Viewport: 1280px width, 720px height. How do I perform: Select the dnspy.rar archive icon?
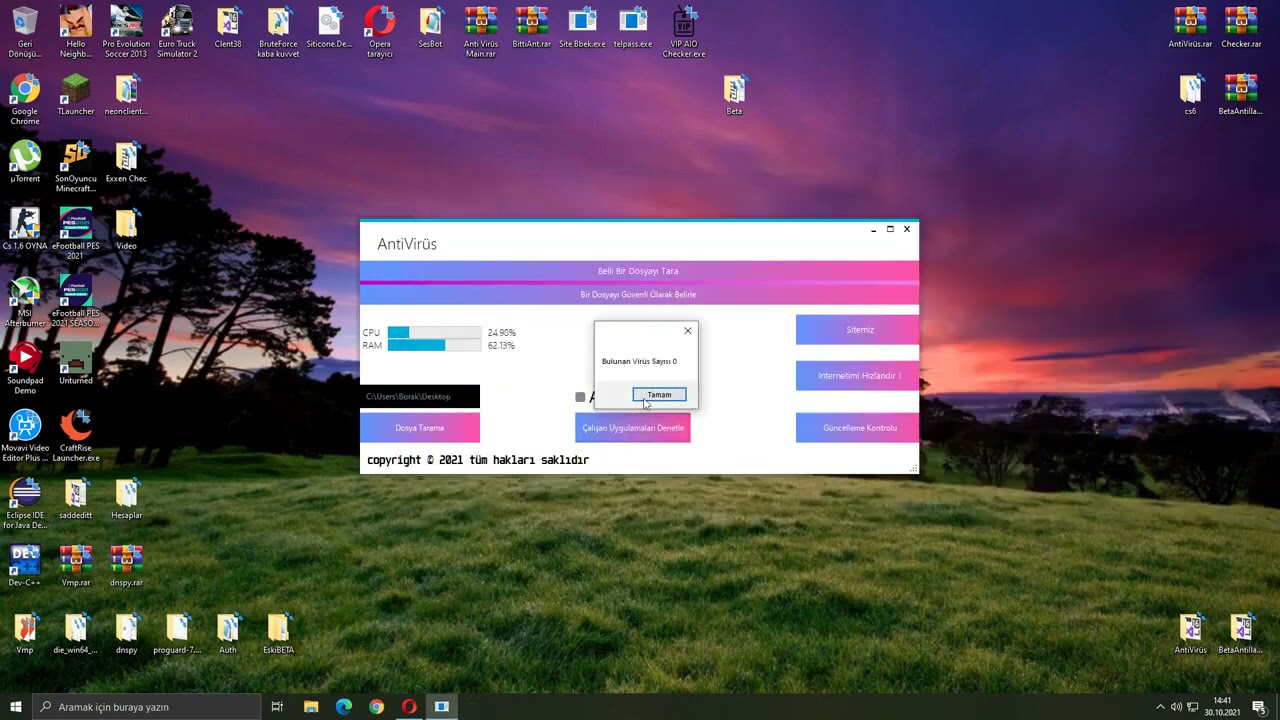[x=126, y=566]
